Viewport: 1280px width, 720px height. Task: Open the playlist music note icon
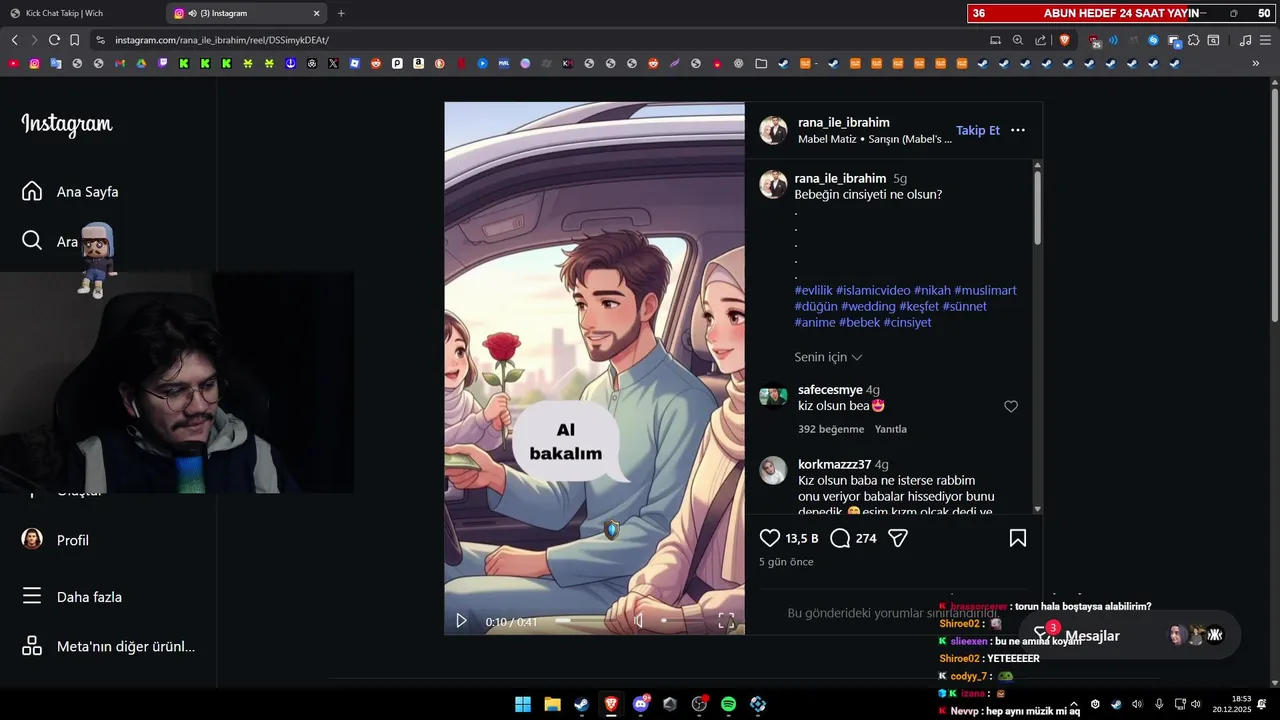[x=1245, y=40]
